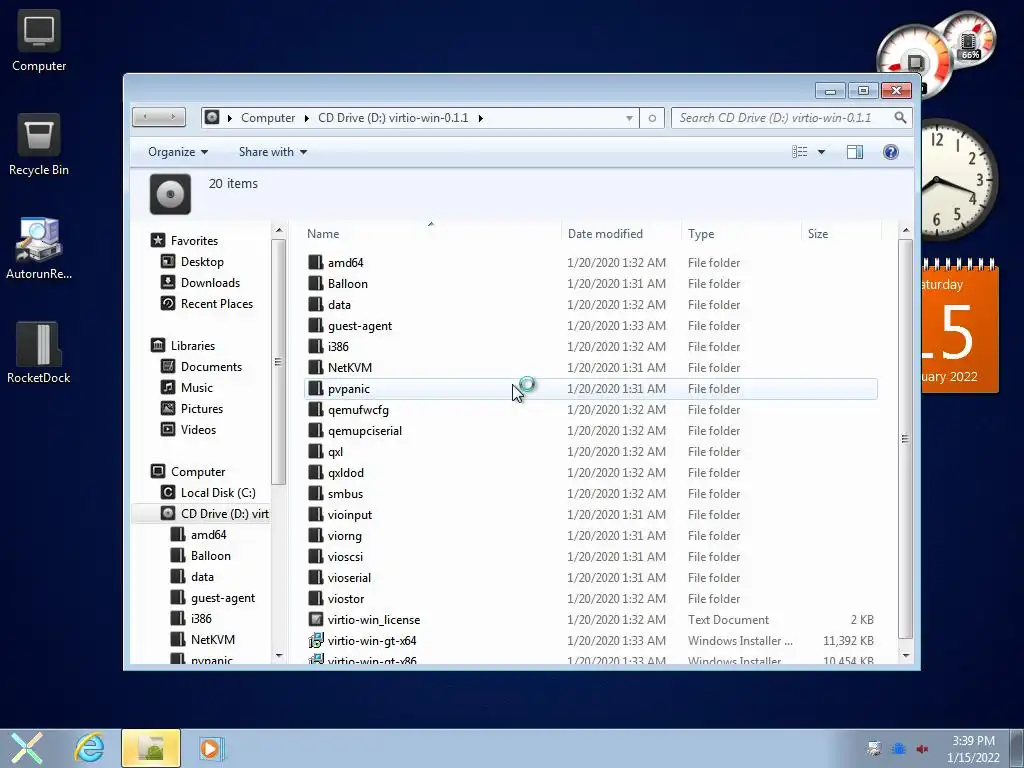This screenshot has width=1024, height=768.
Task: Click the network tray icon
Action: pos(899,749)
